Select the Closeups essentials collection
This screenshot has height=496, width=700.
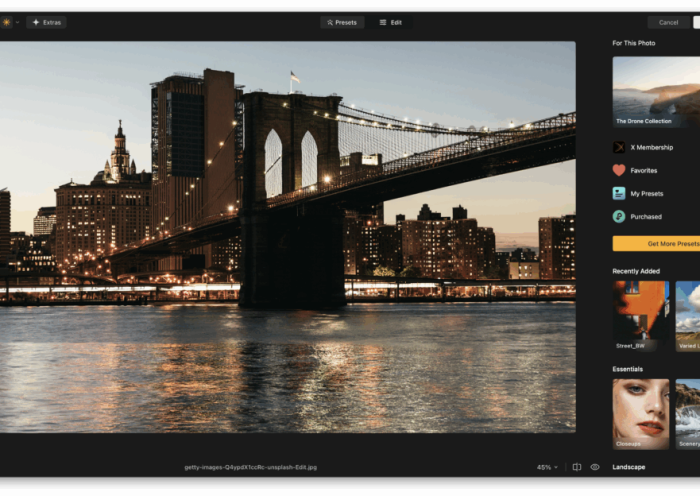pos(641,412)
